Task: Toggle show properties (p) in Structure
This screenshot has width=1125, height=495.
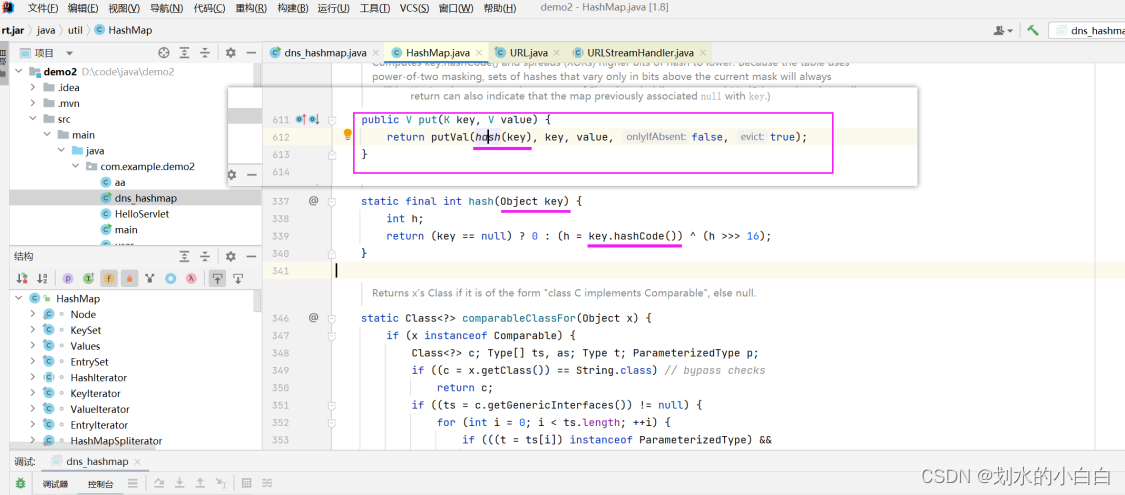Action: coord(68,278)
